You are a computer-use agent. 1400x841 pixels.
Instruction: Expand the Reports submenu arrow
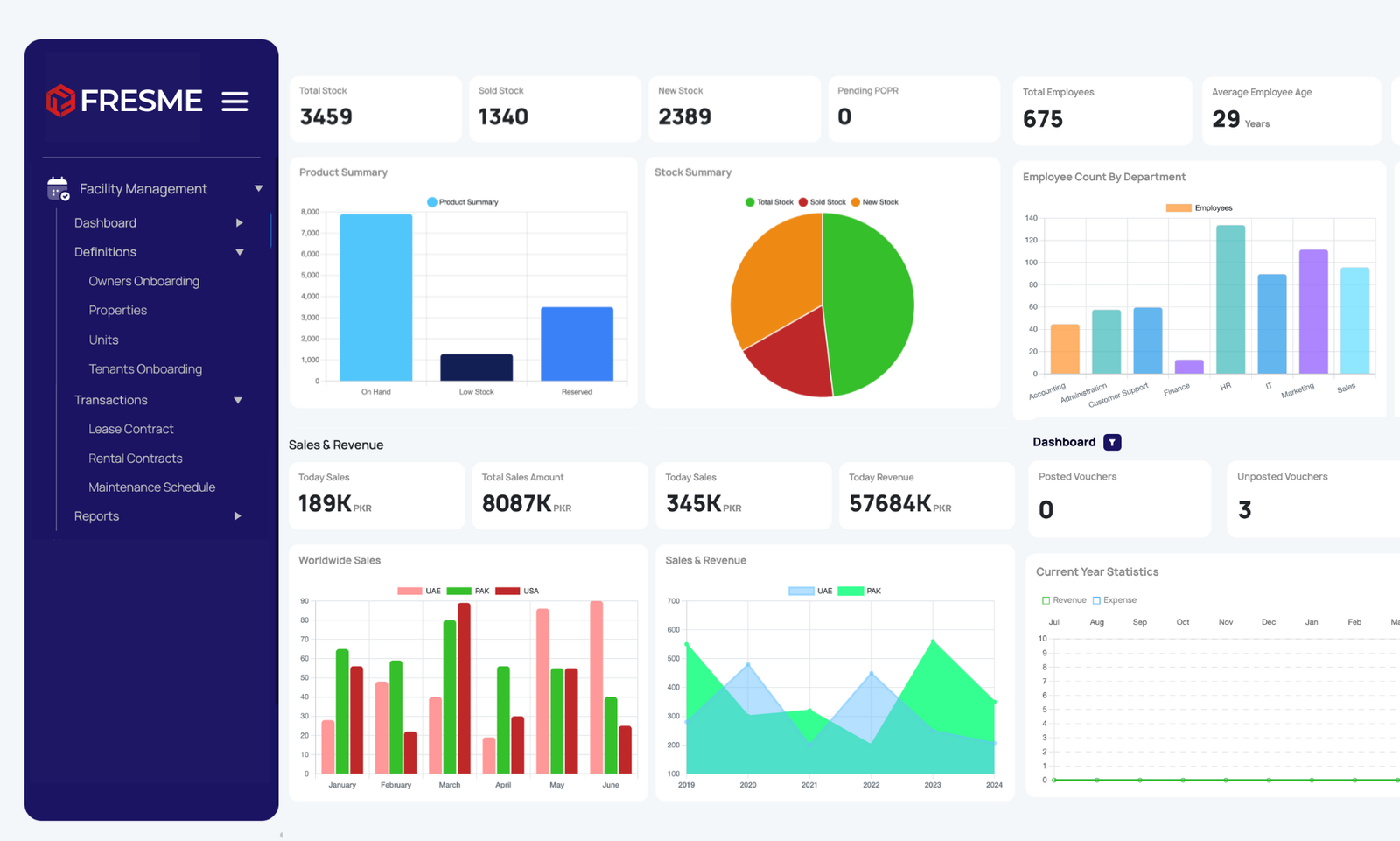[x=237, y=516]
